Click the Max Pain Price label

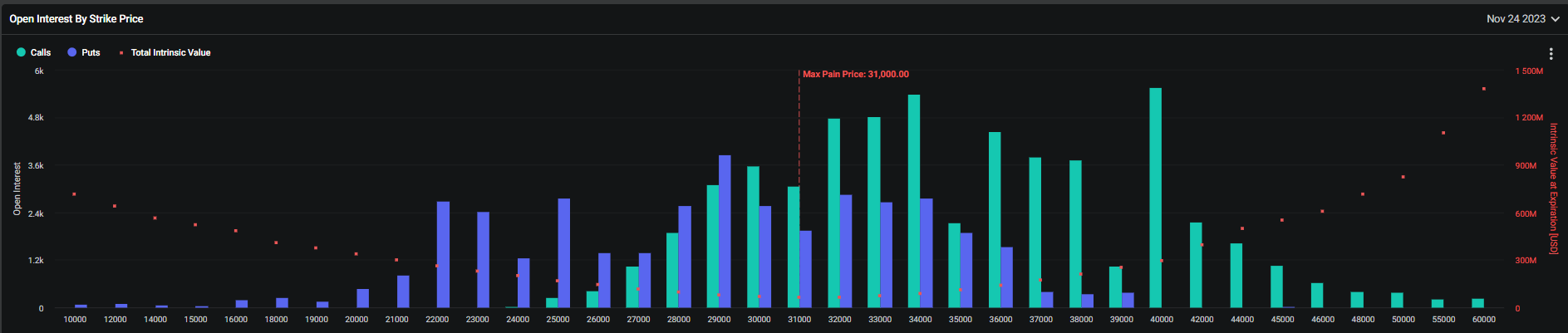click(x=855, y=74)
